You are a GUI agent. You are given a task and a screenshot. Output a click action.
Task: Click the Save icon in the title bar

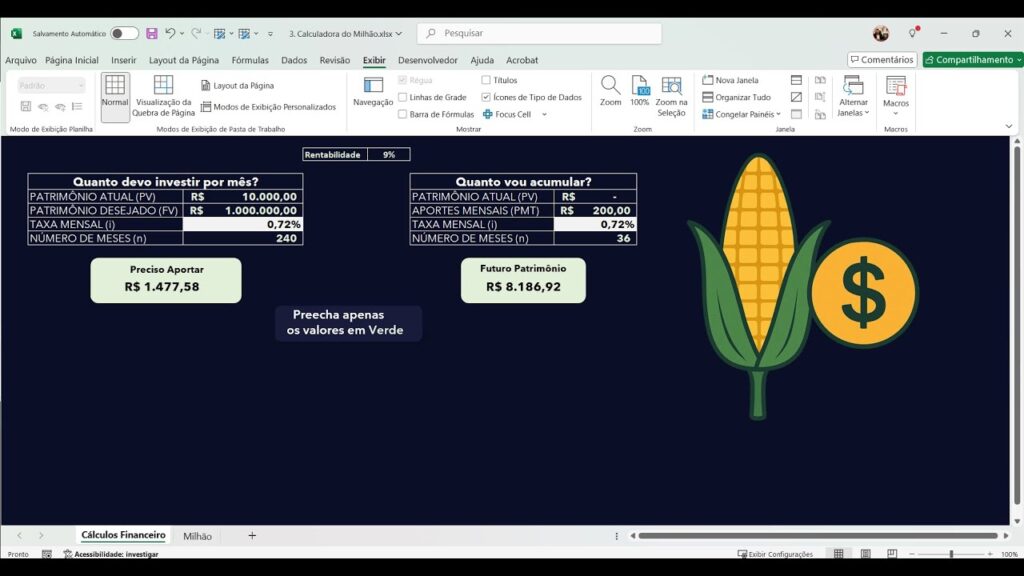(152, 33)
